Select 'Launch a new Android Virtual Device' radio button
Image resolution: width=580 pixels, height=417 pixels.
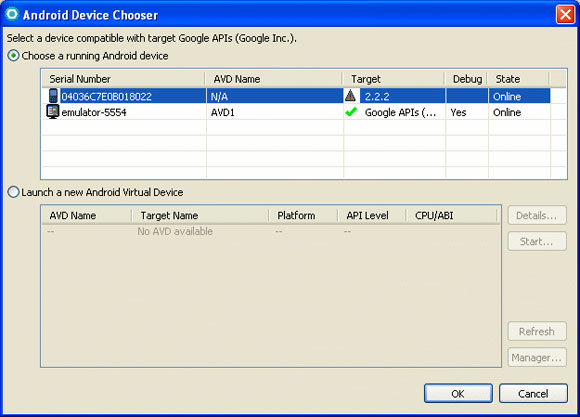(x=13, y=192)
